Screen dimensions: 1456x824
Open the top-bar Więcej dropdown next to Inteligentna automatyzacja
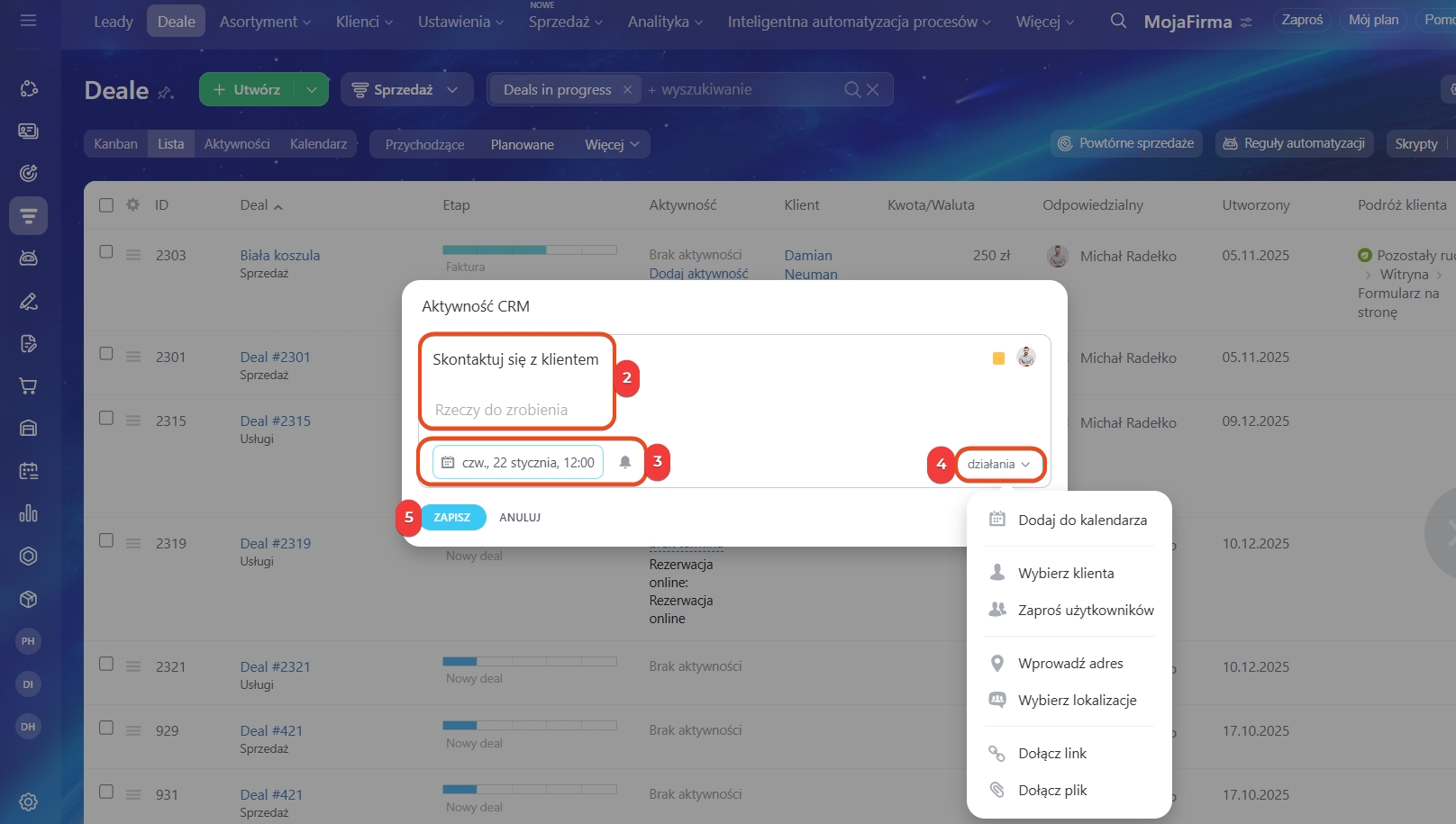click(1045, 22)
